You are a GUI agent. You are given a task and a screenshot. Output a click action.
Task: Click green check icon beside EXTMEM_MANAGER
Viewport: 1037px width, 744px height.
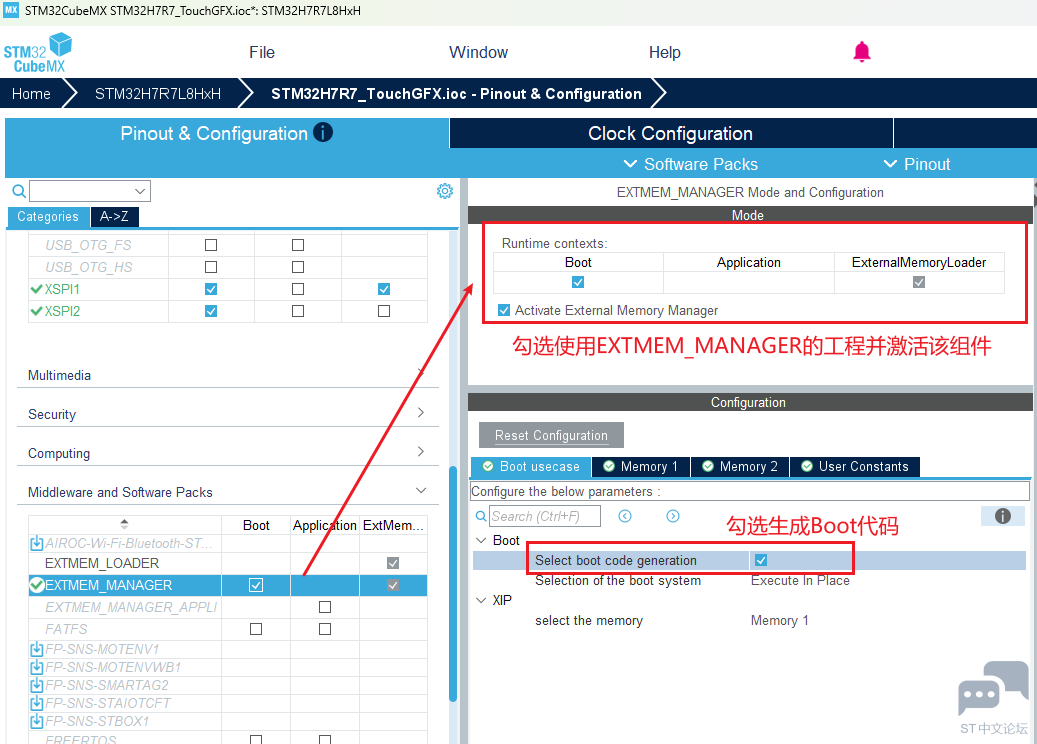pyautogui.click(x=37, y=585)
